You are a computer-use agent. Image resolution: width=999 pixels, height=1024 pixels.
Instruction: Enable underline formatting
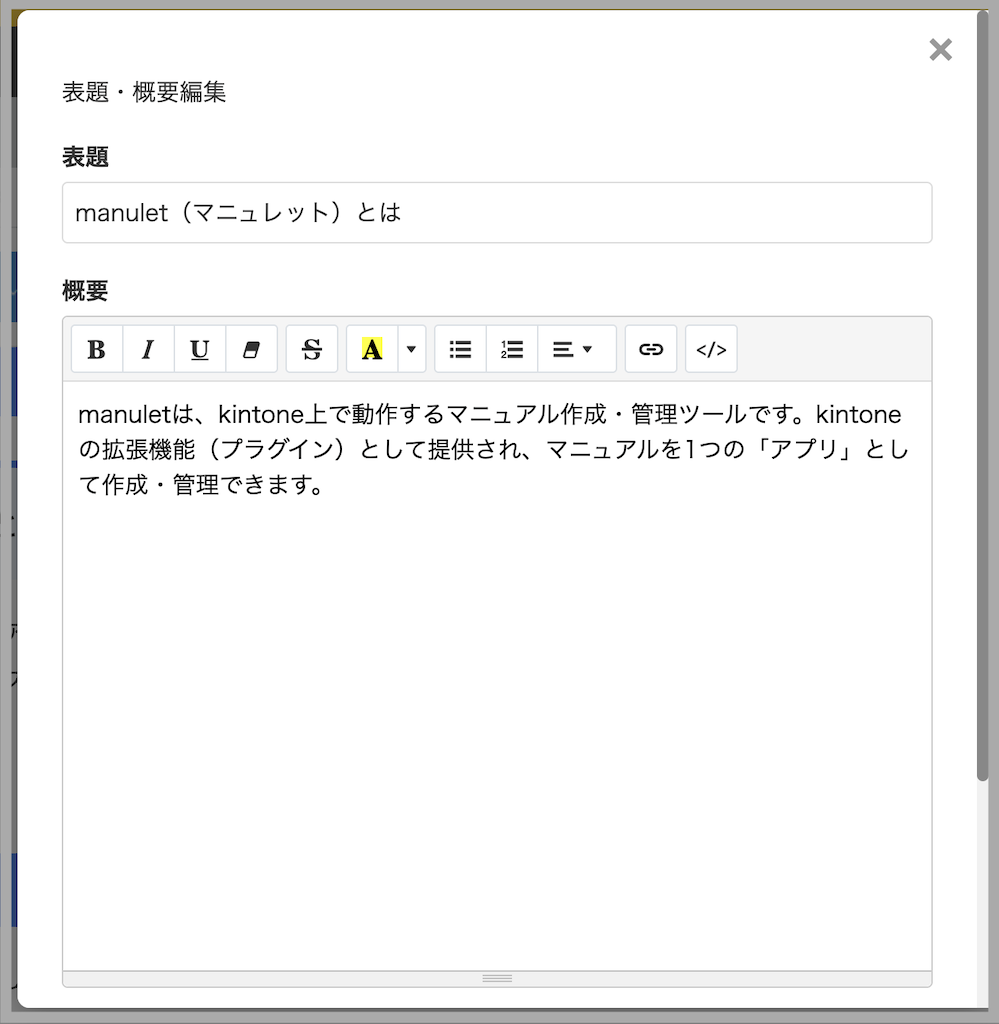[200, 349]
